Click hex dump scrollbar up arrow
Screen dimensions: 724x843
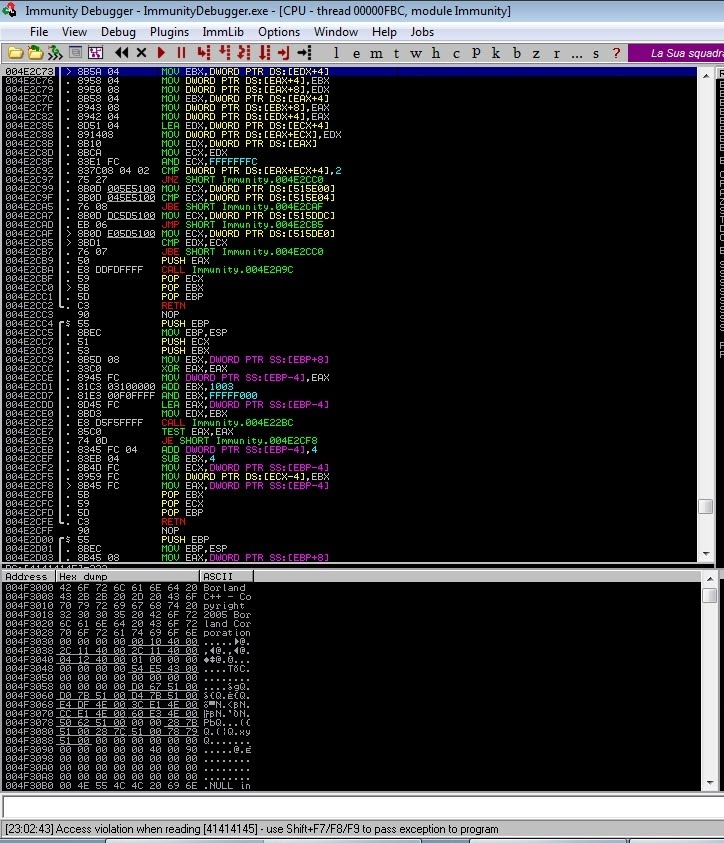(x=709, y=578)
